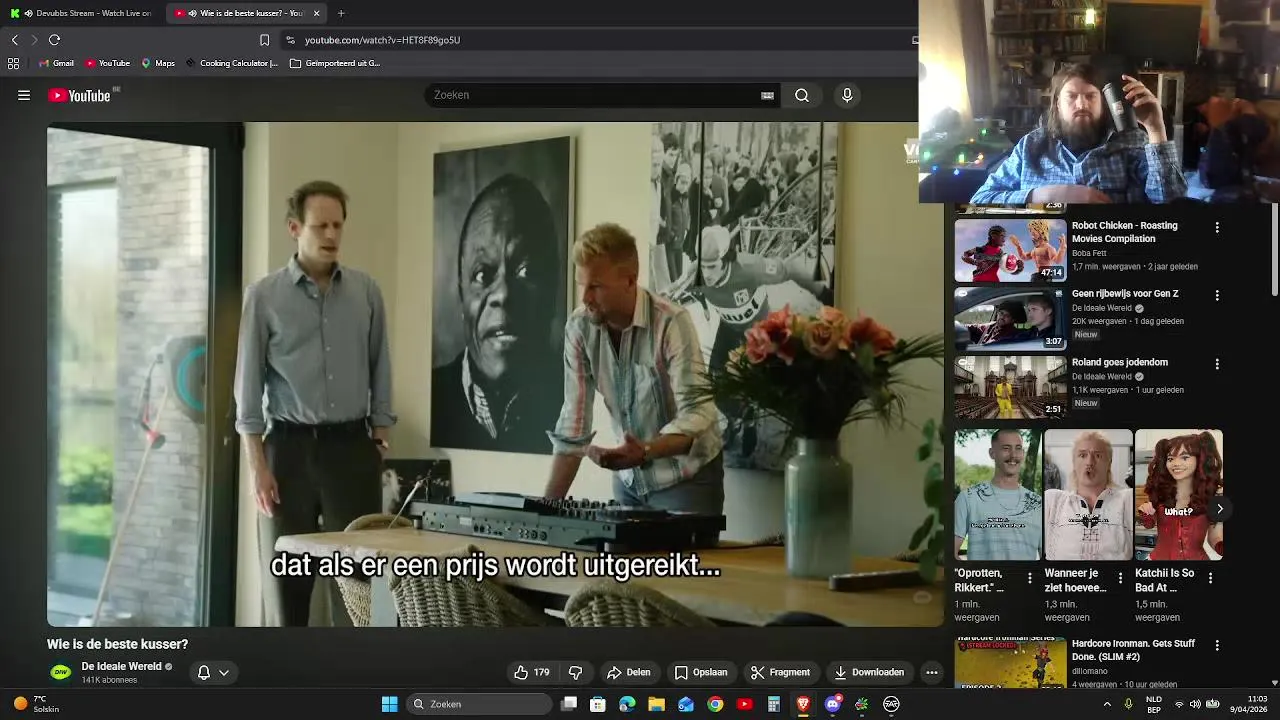Open options menu for 'Geen rijbewijs voor Gen Z'
The image size is (1280, 720).
point(1217,296)
